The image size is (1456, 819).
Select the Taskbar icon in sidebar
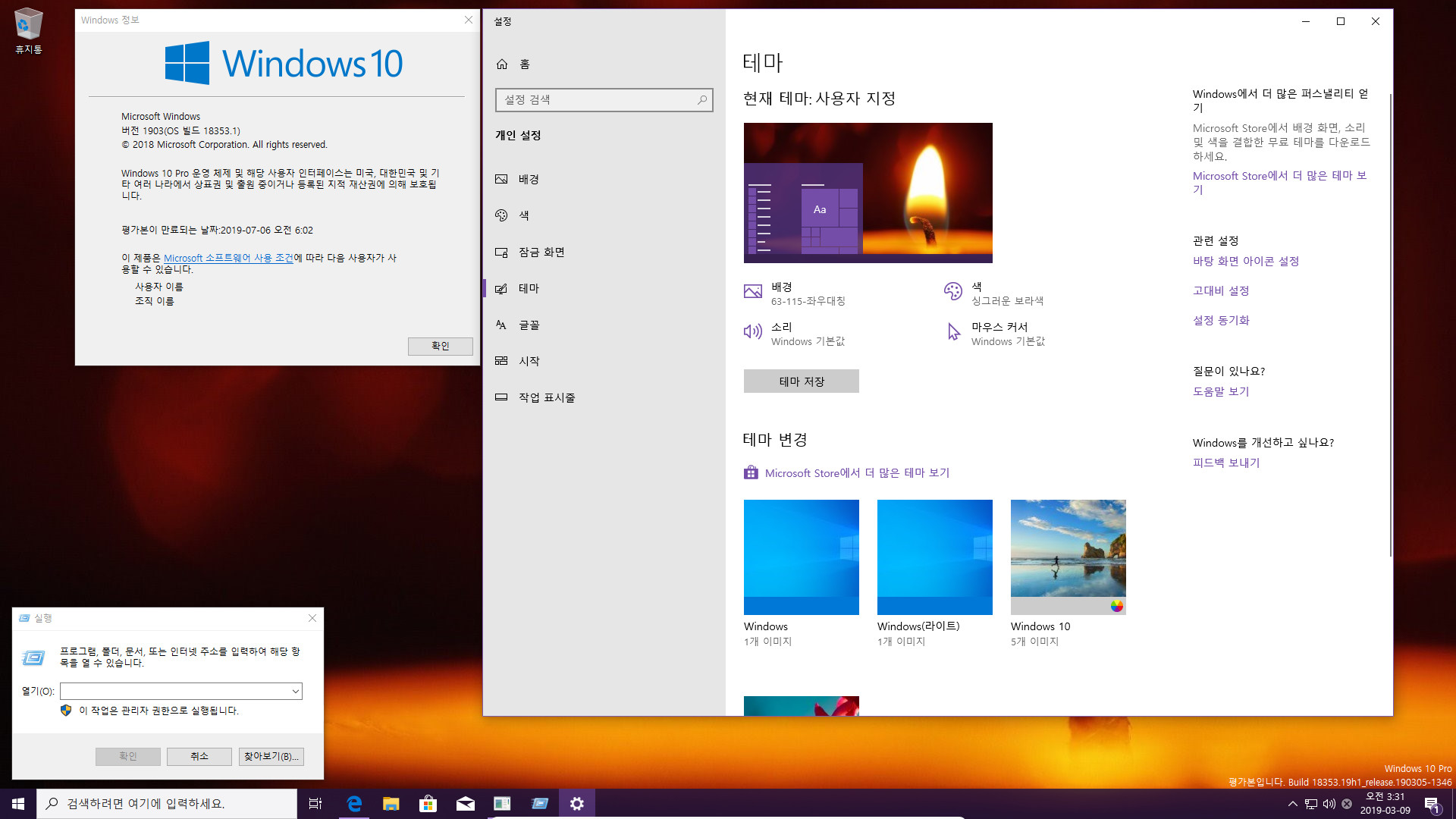coord(501,397)
